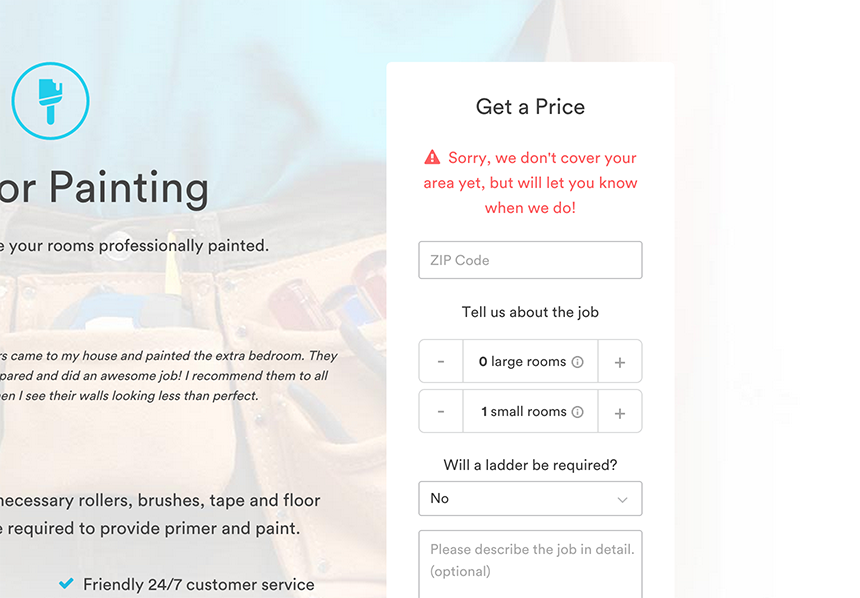Click the paintbrush logo icon
This screenshot has width=860, height=598.
click(x=50, y=100)
